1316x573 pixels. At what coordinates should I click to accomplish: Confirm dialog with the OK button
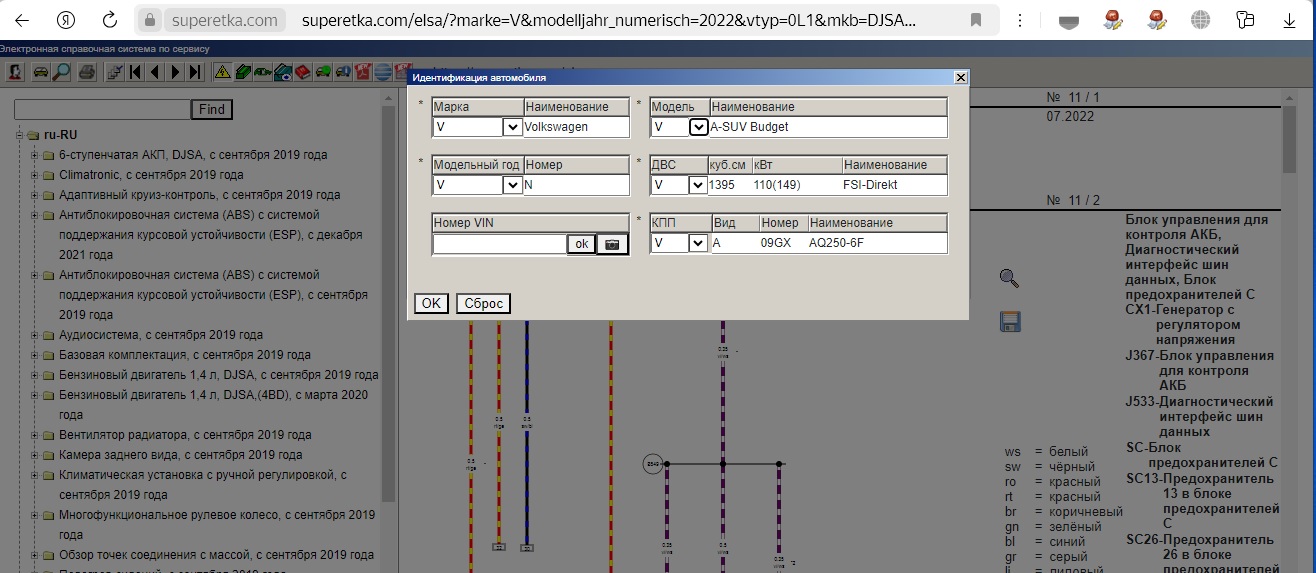pos(431,303)
